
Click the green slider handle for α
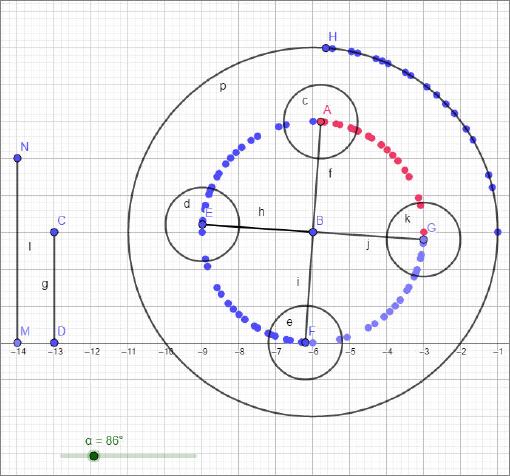[94, 456]
